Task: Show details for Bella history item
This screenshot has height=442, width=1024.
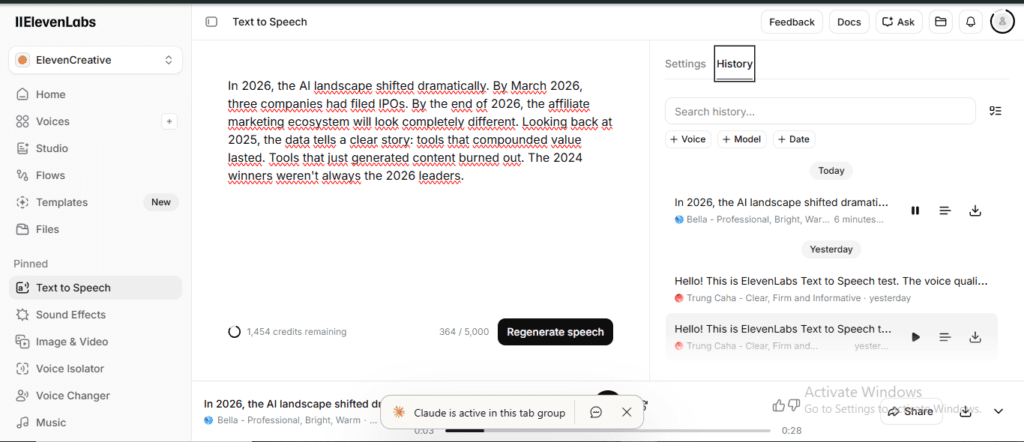Action: pos(945,210)
